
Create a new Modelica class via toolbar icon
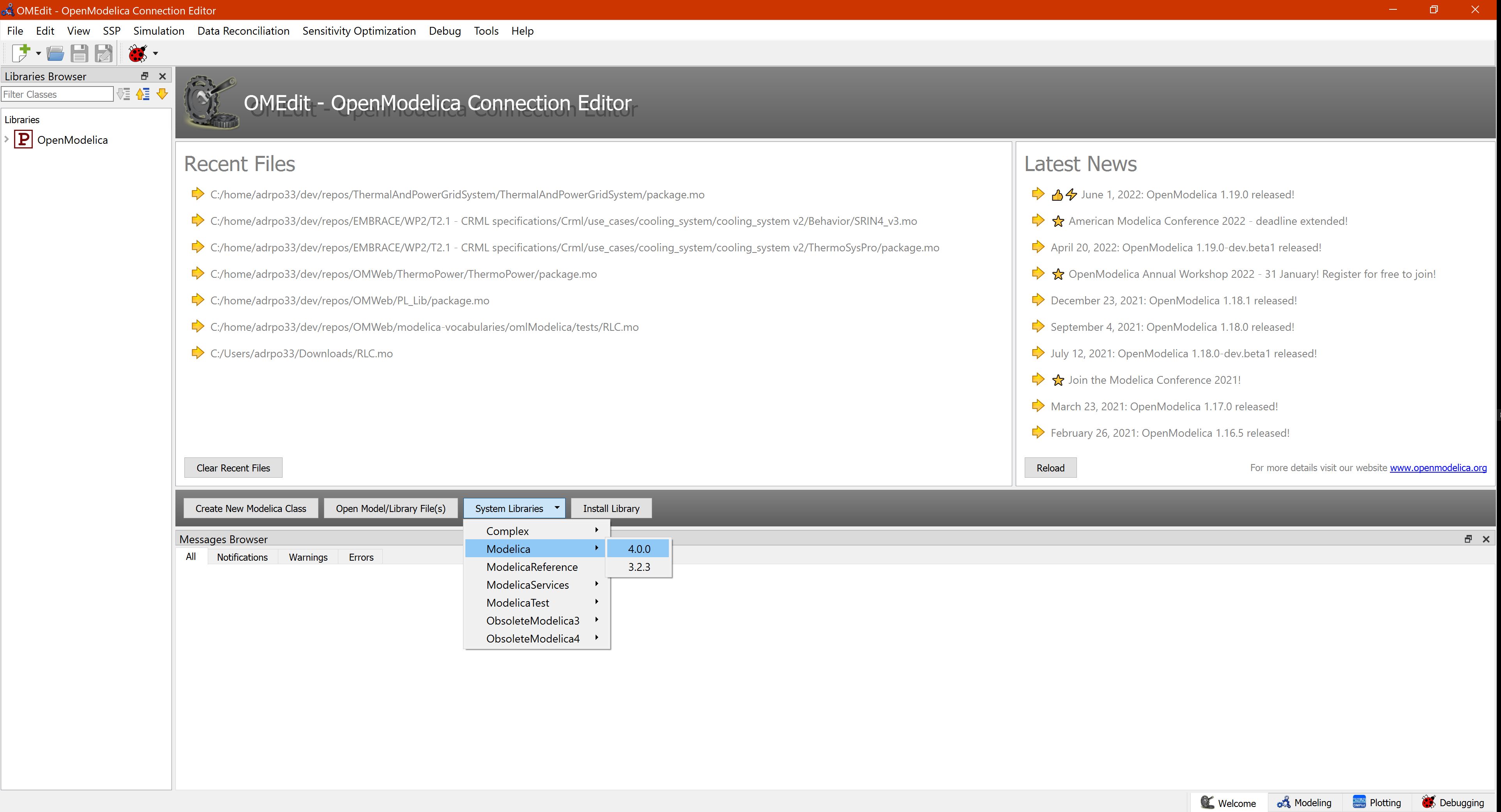pyautogui.click(x=21, y=53)
